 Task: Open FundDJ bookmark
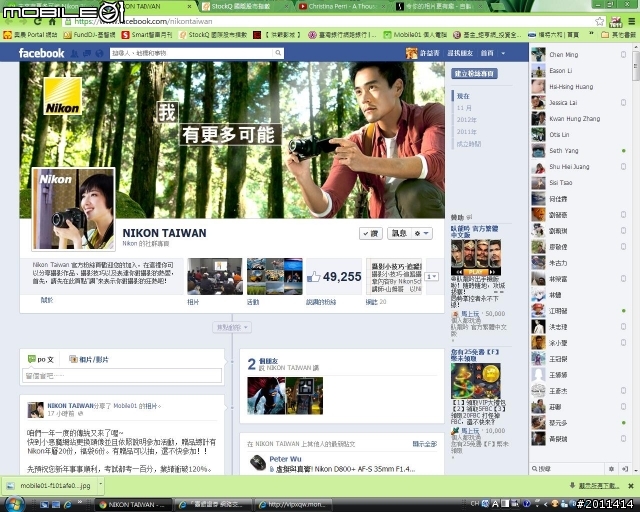coord(89,35)
